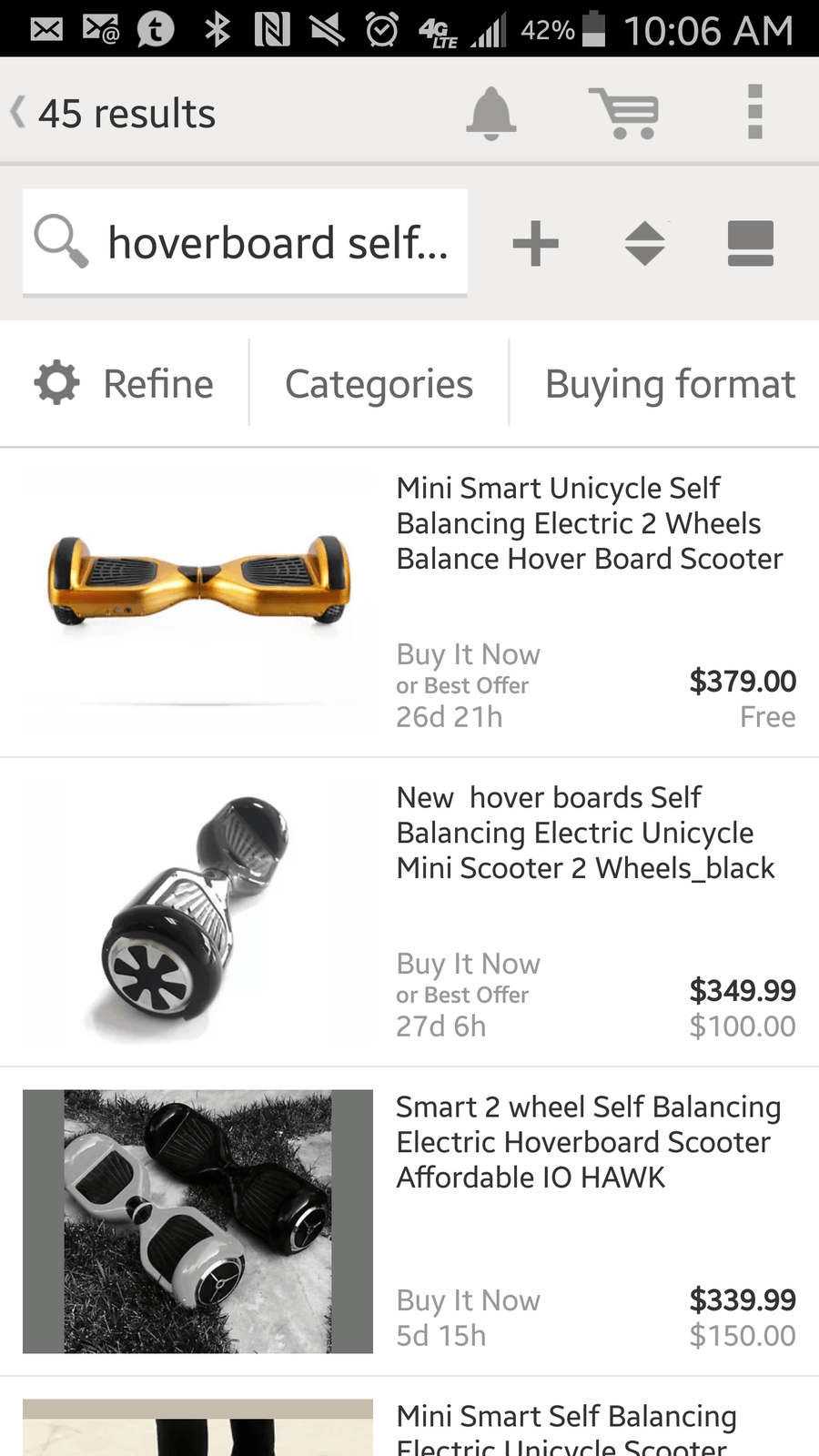819x1456 pixels.
Task: Open the Categories filter
Action: click(379, 383)
